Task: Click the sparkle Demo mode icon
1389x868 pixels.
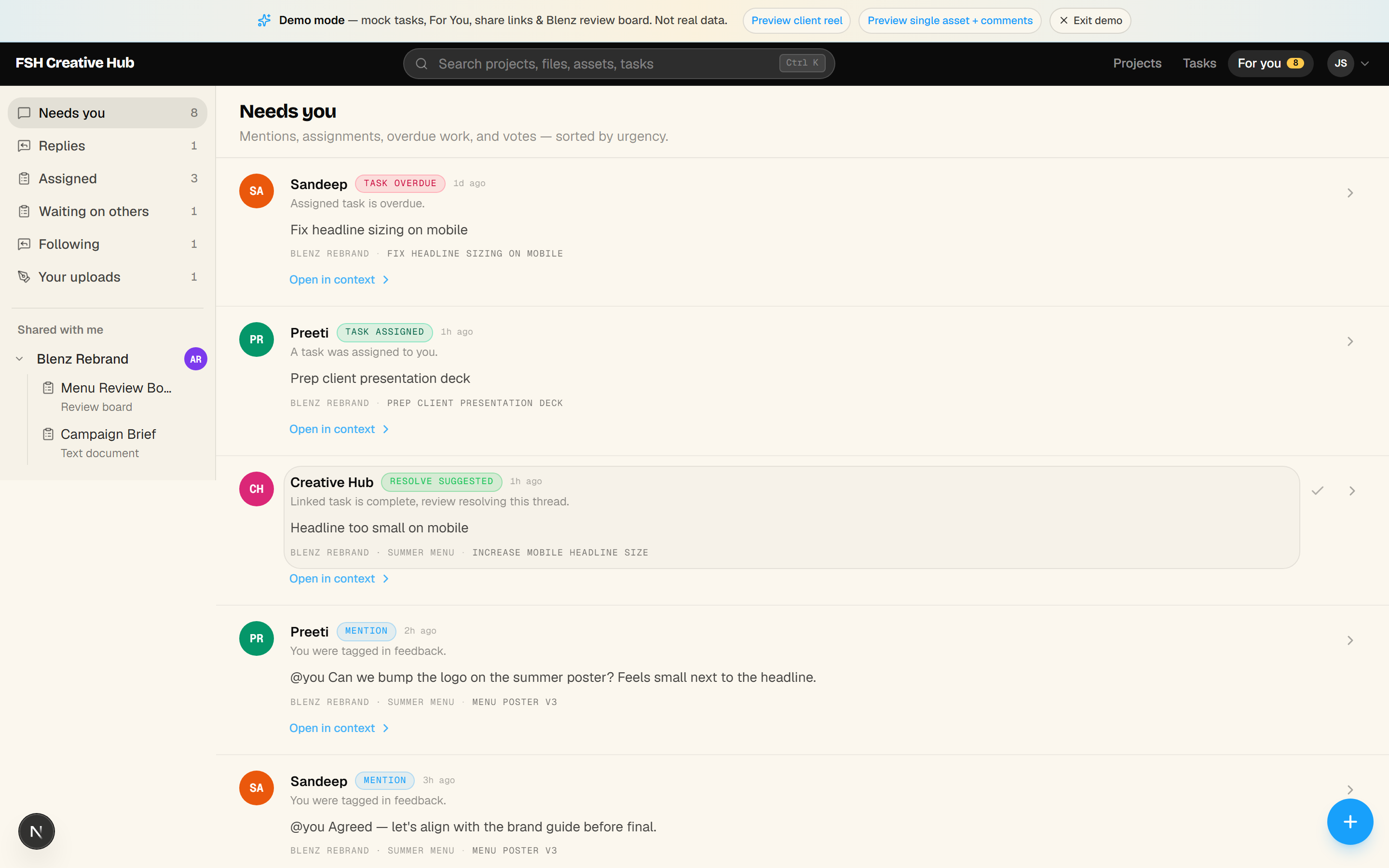Action: click(x=264, y=21)
